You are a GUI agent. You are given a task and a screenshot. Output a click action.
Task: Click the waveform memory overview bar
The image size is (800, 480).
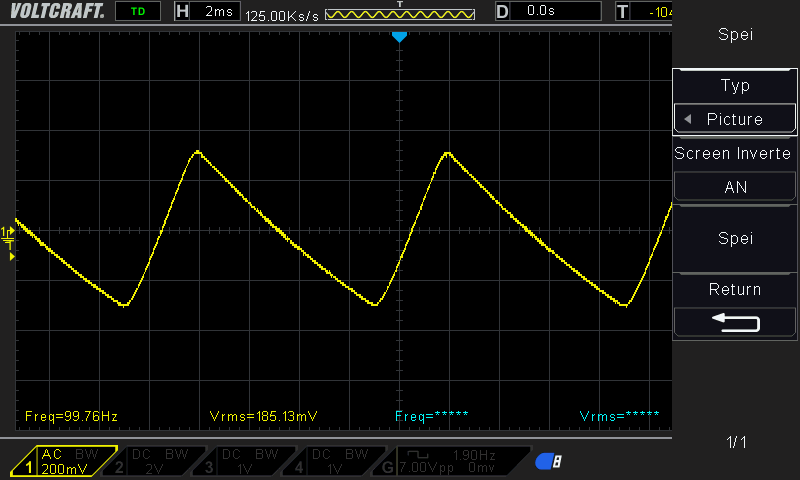[x=400, y=14]
